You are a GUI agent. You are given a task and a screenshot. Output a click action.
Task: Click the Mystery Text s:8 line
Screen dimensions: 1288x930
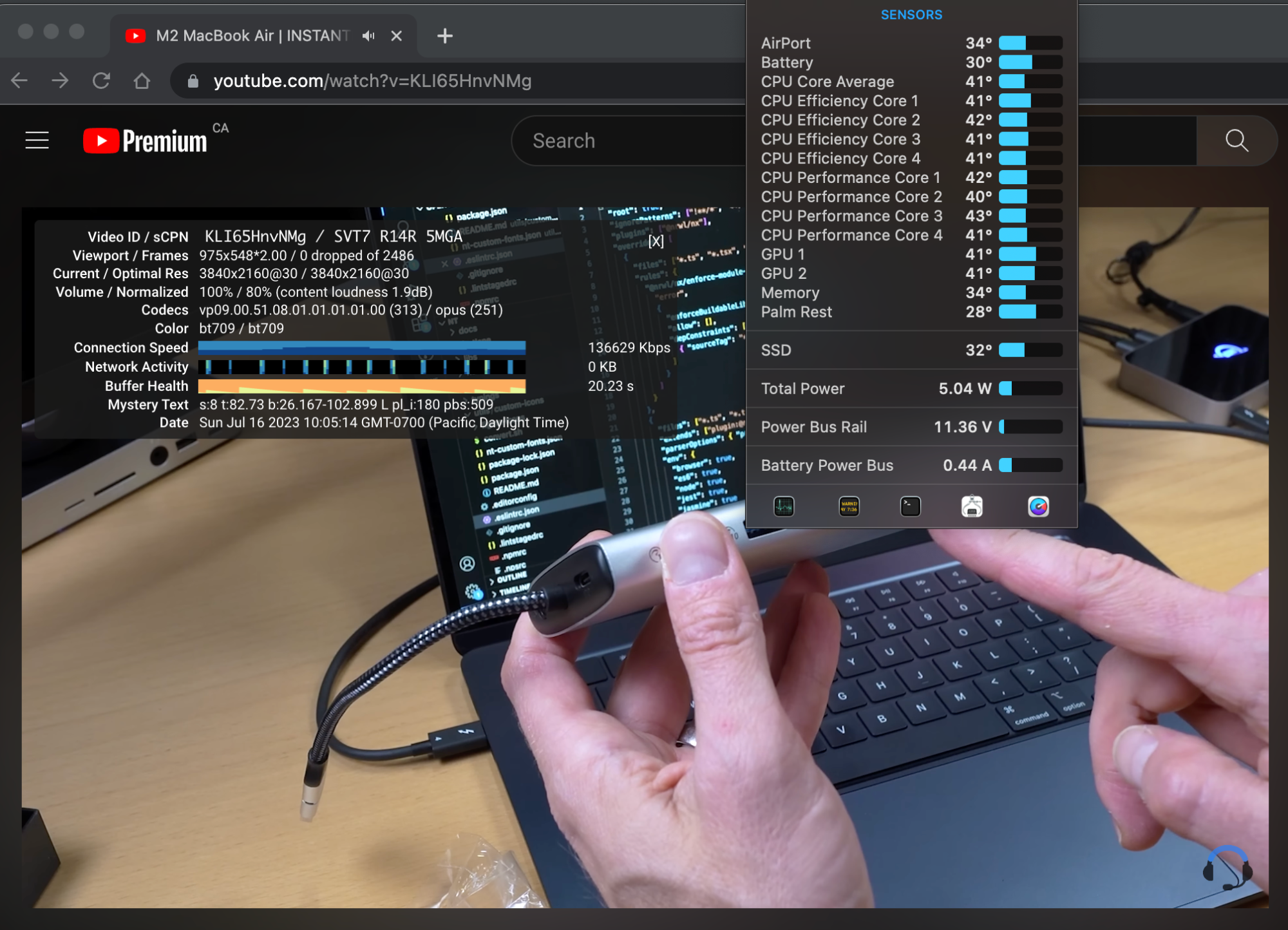pyautogui.click(x=346, y=405)
